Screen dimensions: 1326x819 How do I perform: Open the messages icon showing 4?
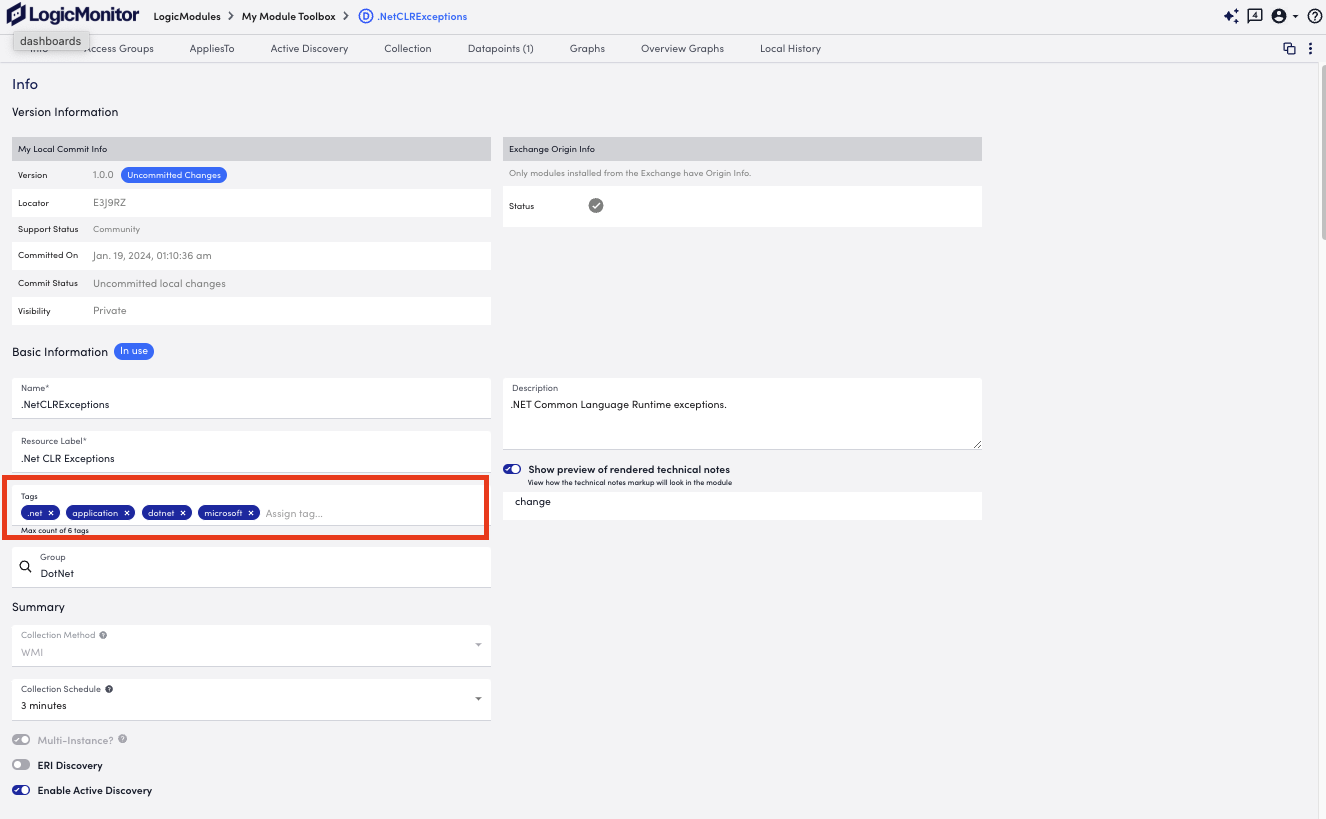pyautogui.click(x=1255, y=16)
